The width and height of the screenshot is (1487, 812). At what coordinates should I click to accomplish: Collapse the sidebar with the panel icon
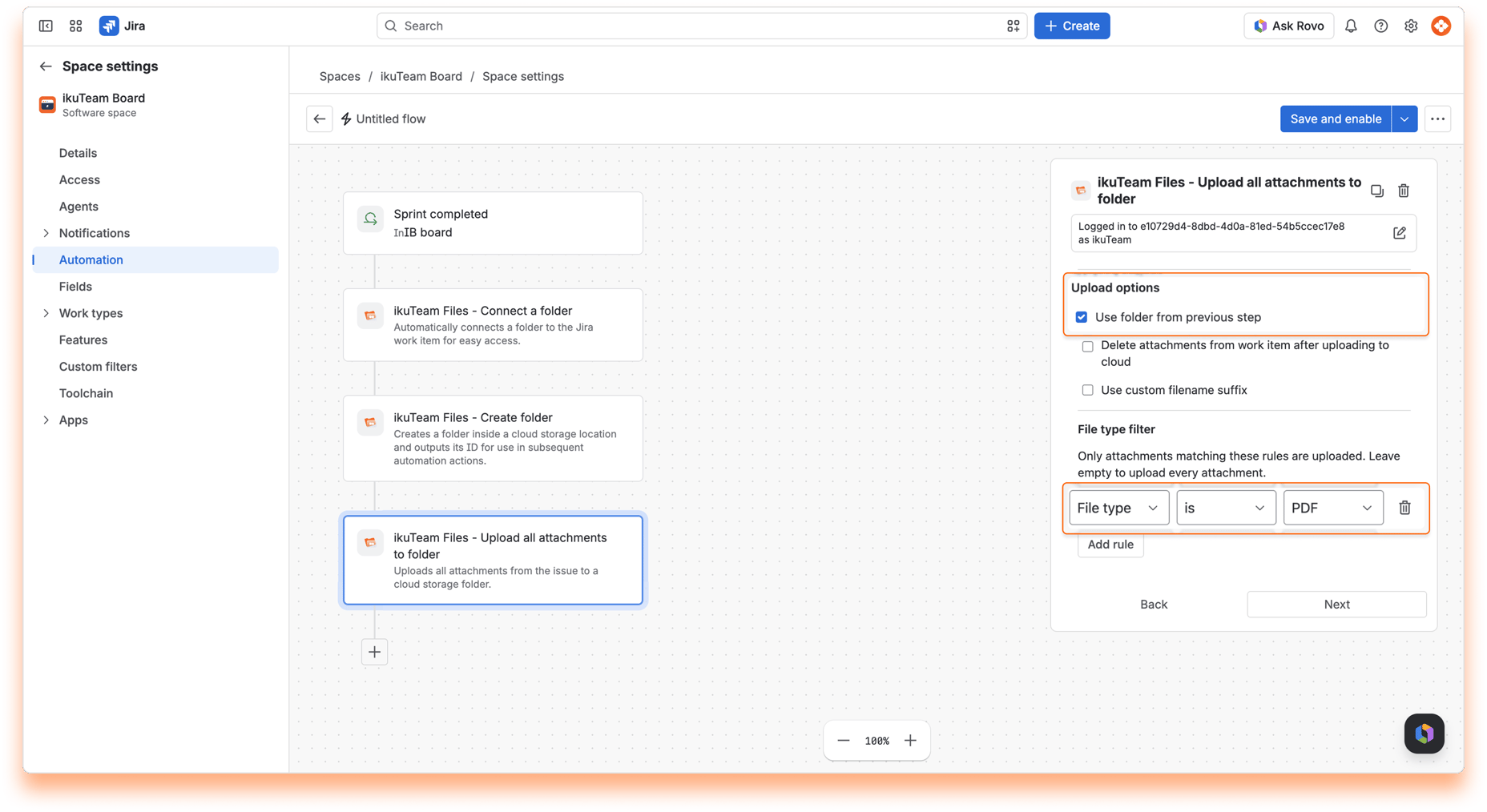(46, 26)
